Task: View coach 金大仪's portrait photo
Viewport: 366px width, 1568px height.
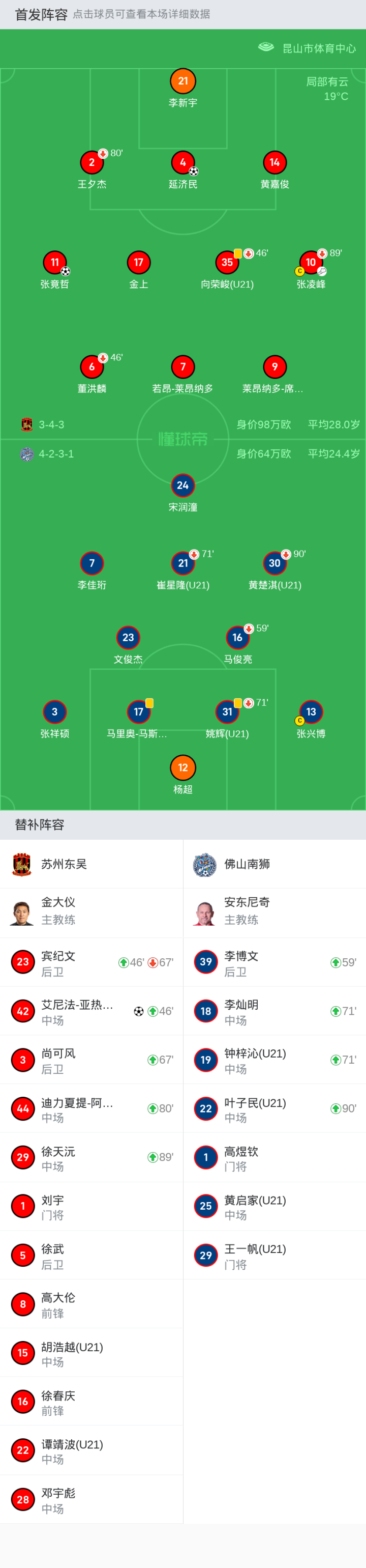Action: 22,913
